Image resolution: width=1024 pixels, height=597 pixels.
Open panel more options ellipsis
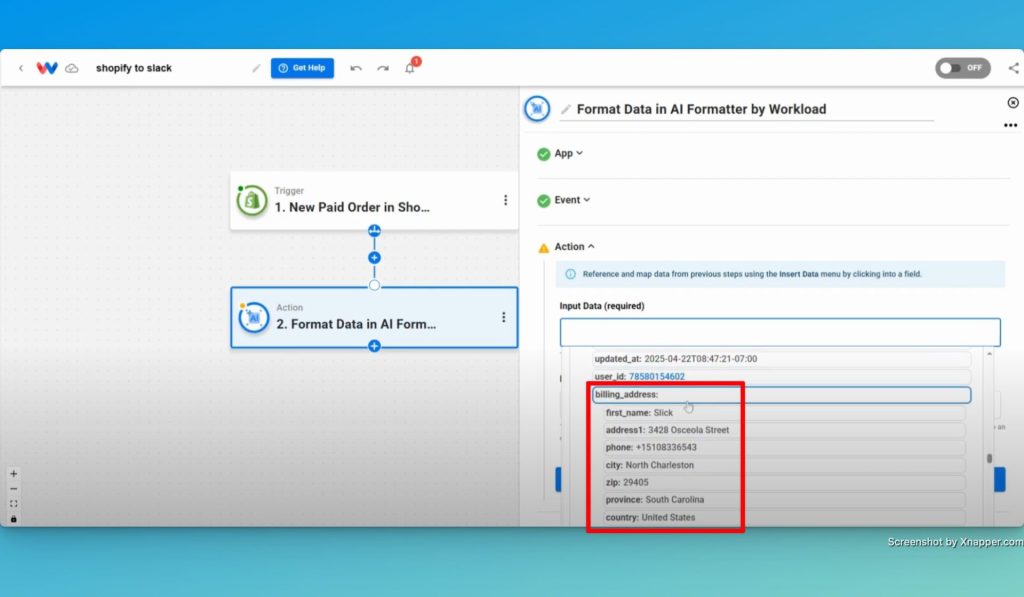tap(1010, 125)
